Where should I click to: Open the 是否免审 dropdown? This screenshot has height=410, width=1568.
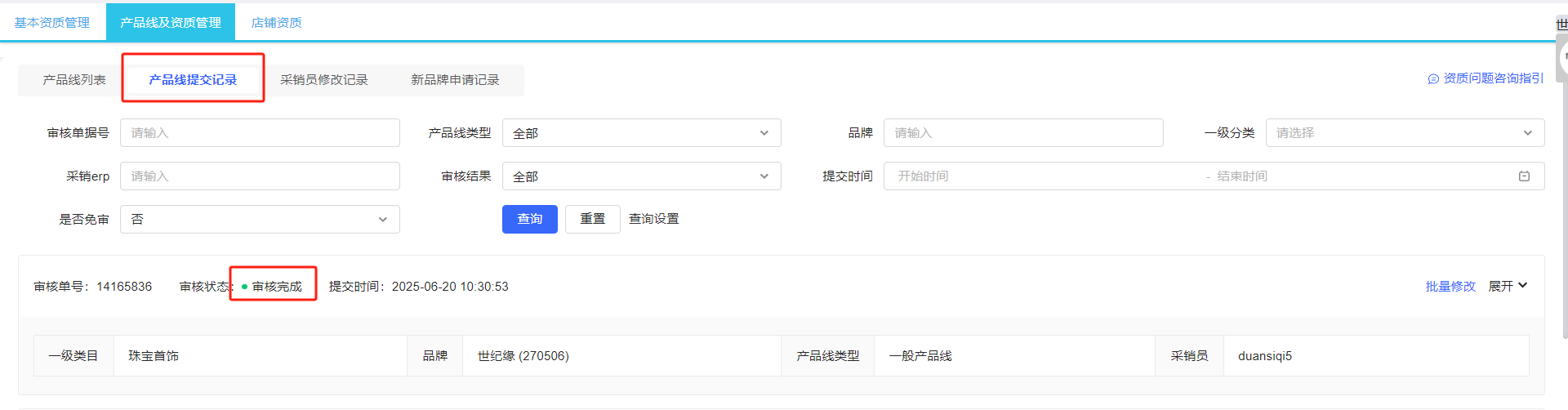pos(260,220)
